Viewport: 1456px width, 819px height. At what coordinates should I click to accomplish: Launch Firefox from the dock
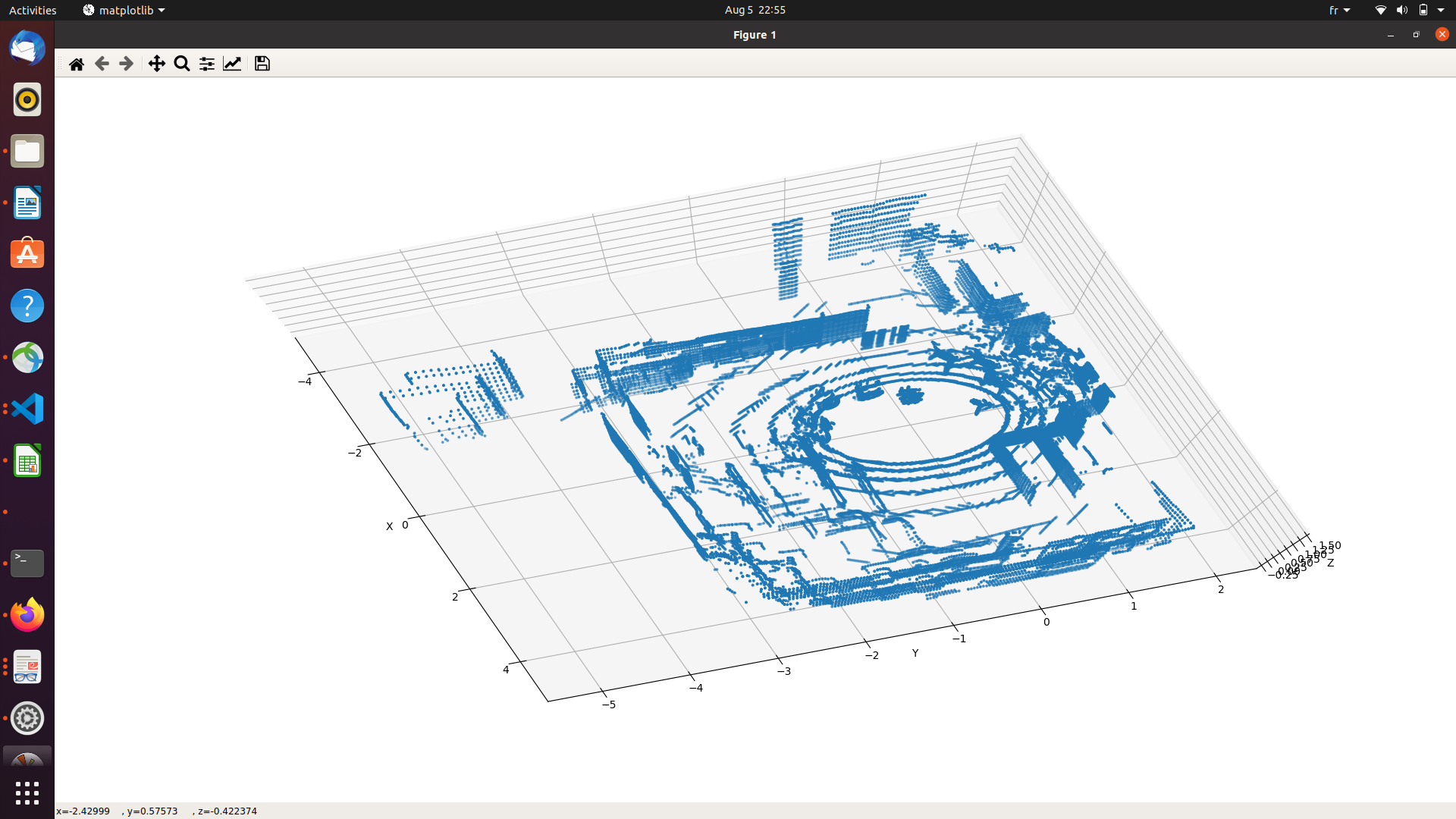[x=27, y=615]
